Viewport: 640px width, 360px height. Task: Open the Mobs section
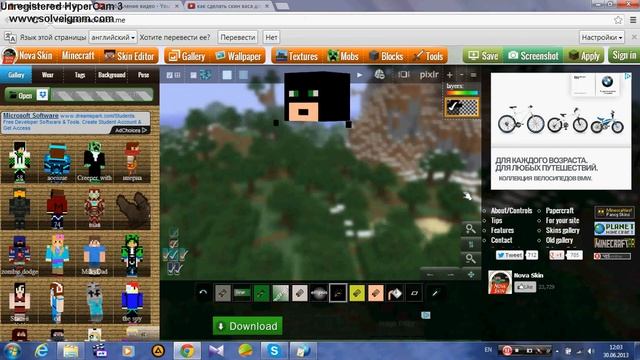(343, 56)
